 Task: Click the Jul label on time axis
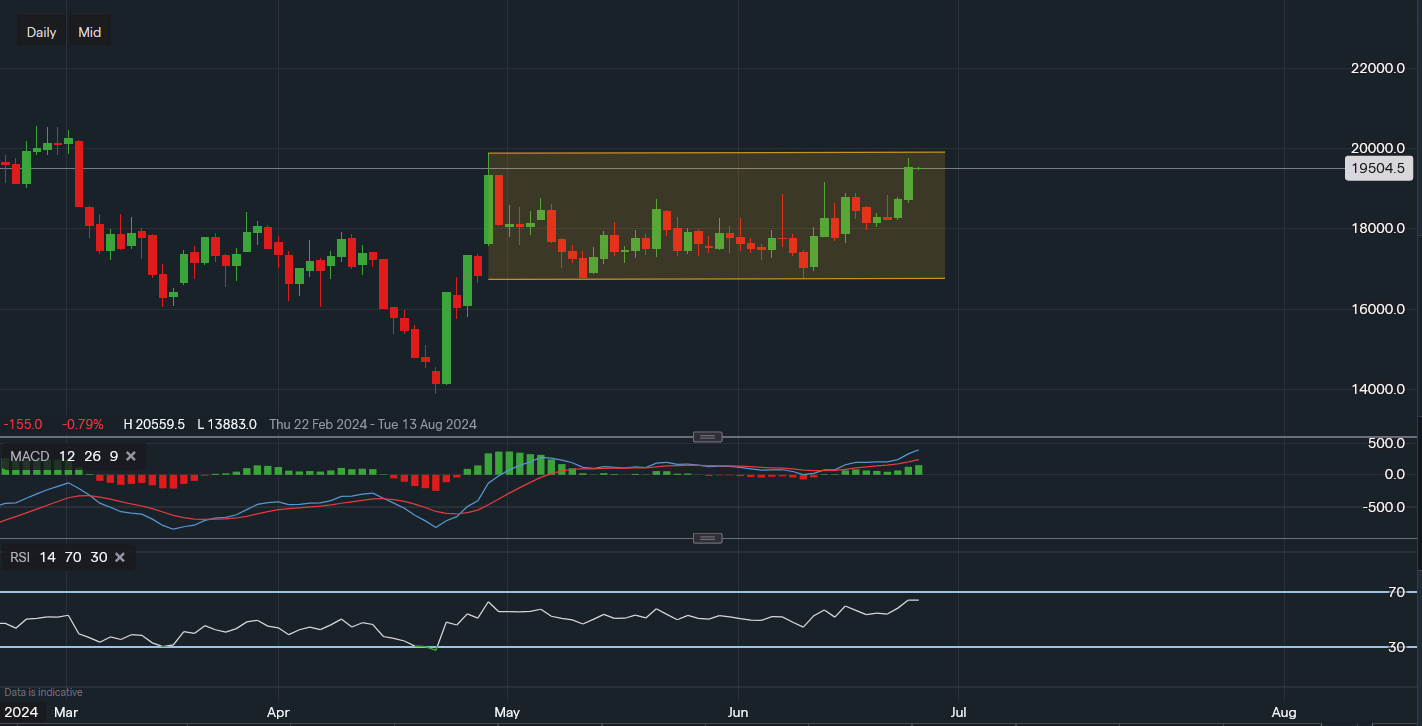click(958, 712)
